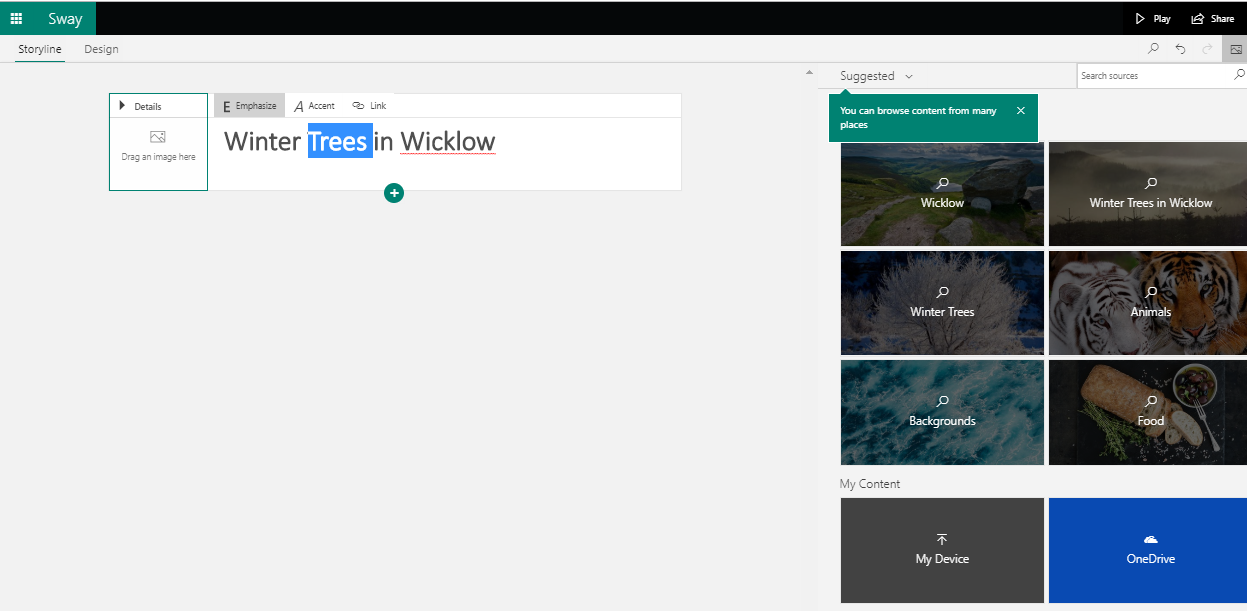Image resolution: width=1247 pixels, height=611 pixels.
Task: Toggle the Insert media pane icon
Action: pos(1236,48)
